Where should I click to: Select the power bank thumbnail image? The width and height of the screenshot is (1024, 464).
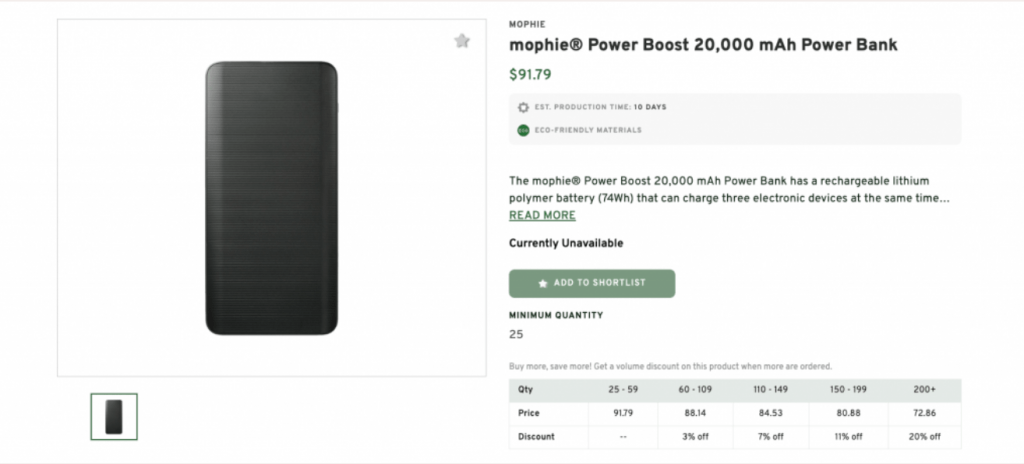[114, 416]
